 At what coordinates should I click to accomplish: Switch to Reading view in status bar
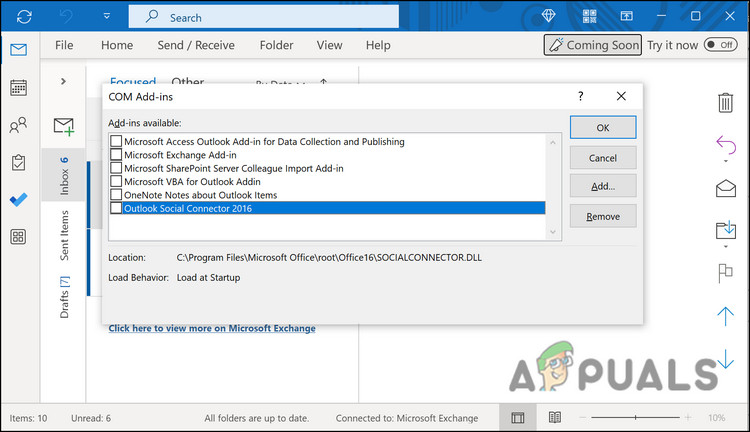[554, 418]
